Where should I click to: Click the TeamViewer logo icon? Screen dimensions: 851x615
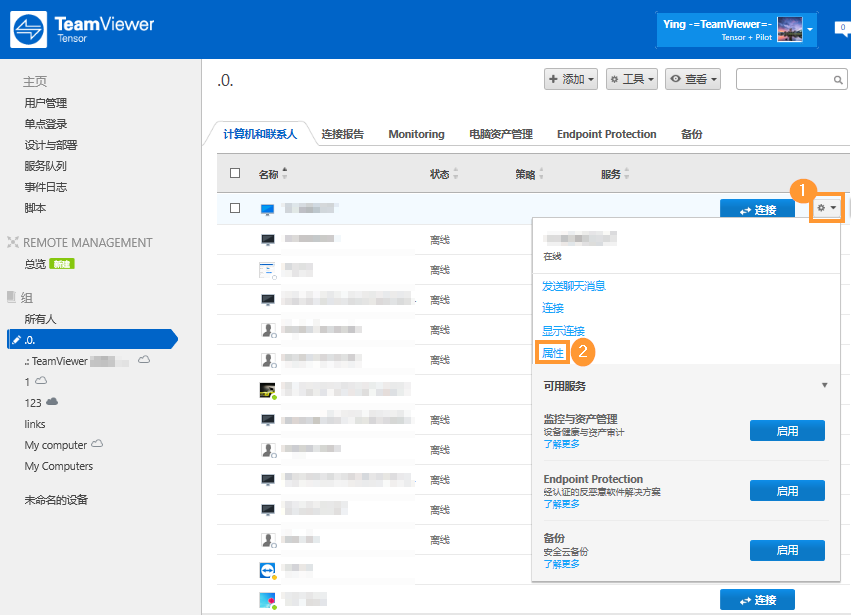(28, 30)
